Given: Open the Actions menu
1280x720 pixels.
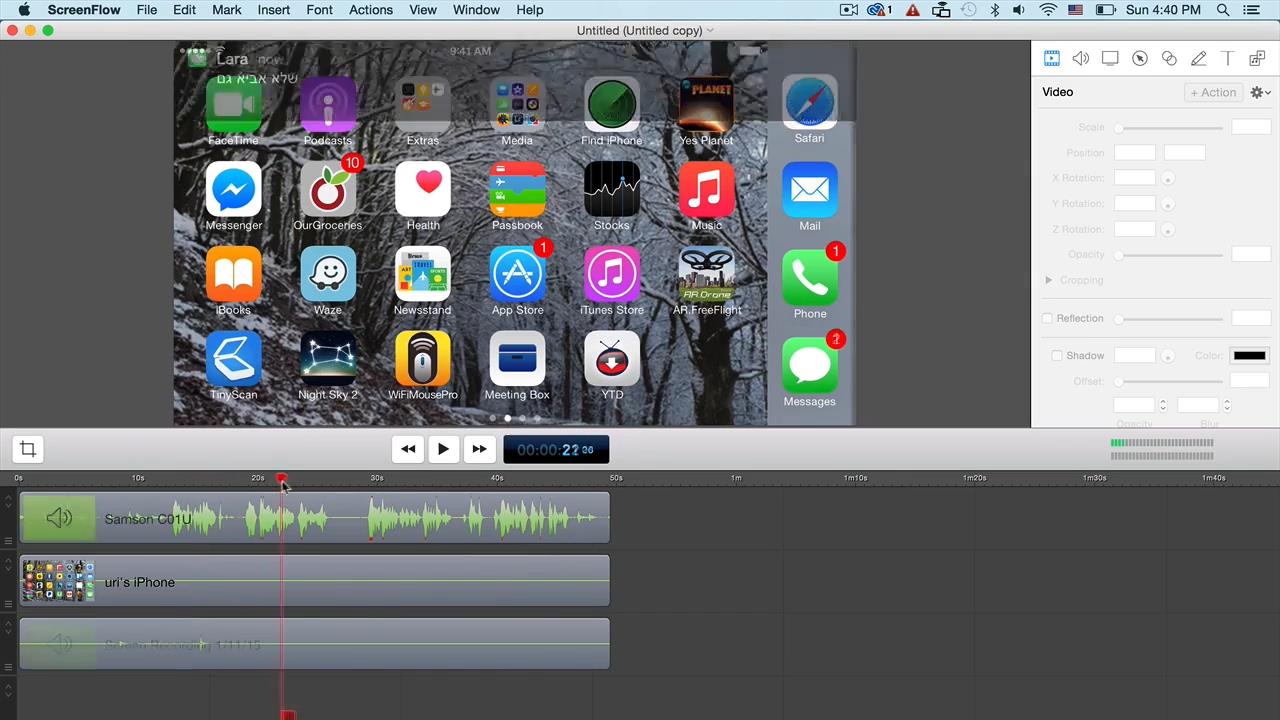Looking at the screenshot, I should tap(371, 10).
